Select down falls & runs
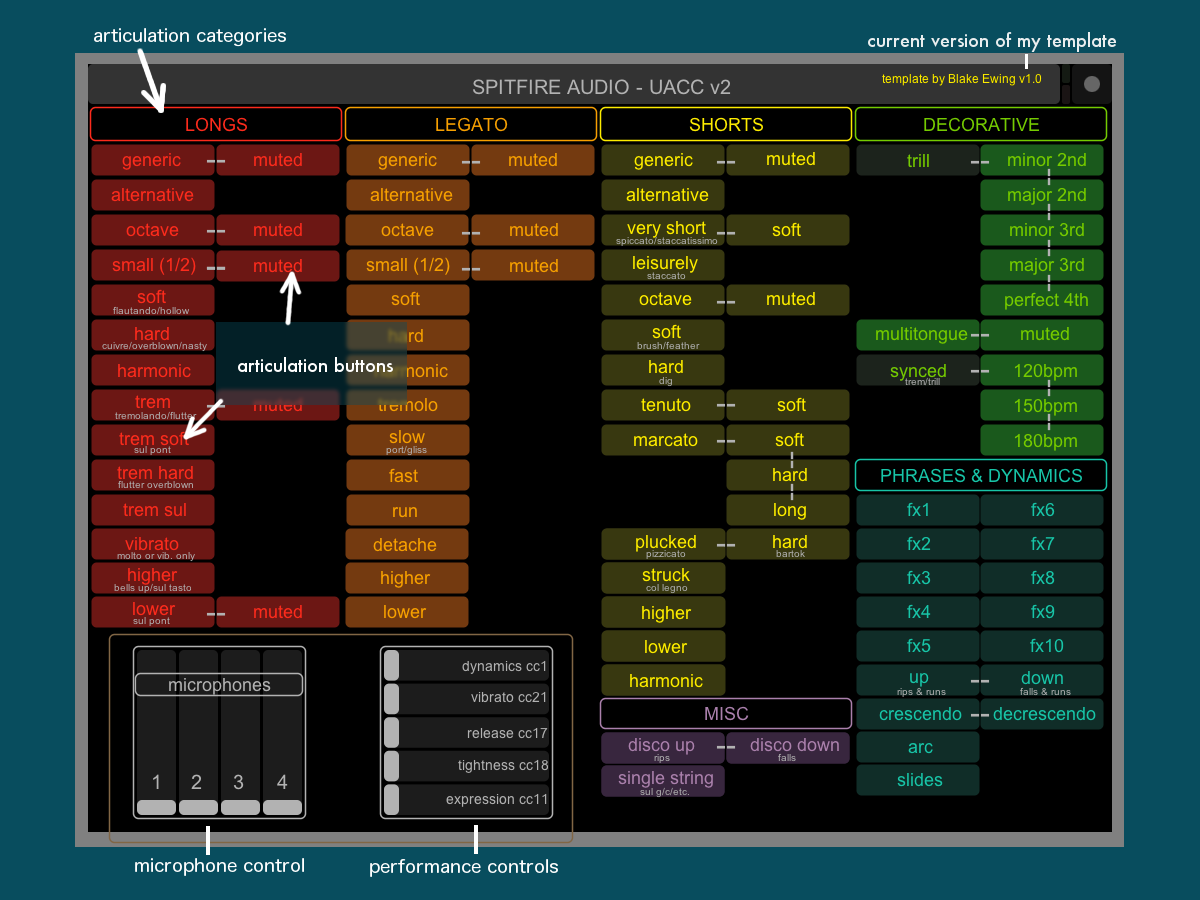Image resolution: width=1200 pixels, height=900 pixels. coord(1043,680)
